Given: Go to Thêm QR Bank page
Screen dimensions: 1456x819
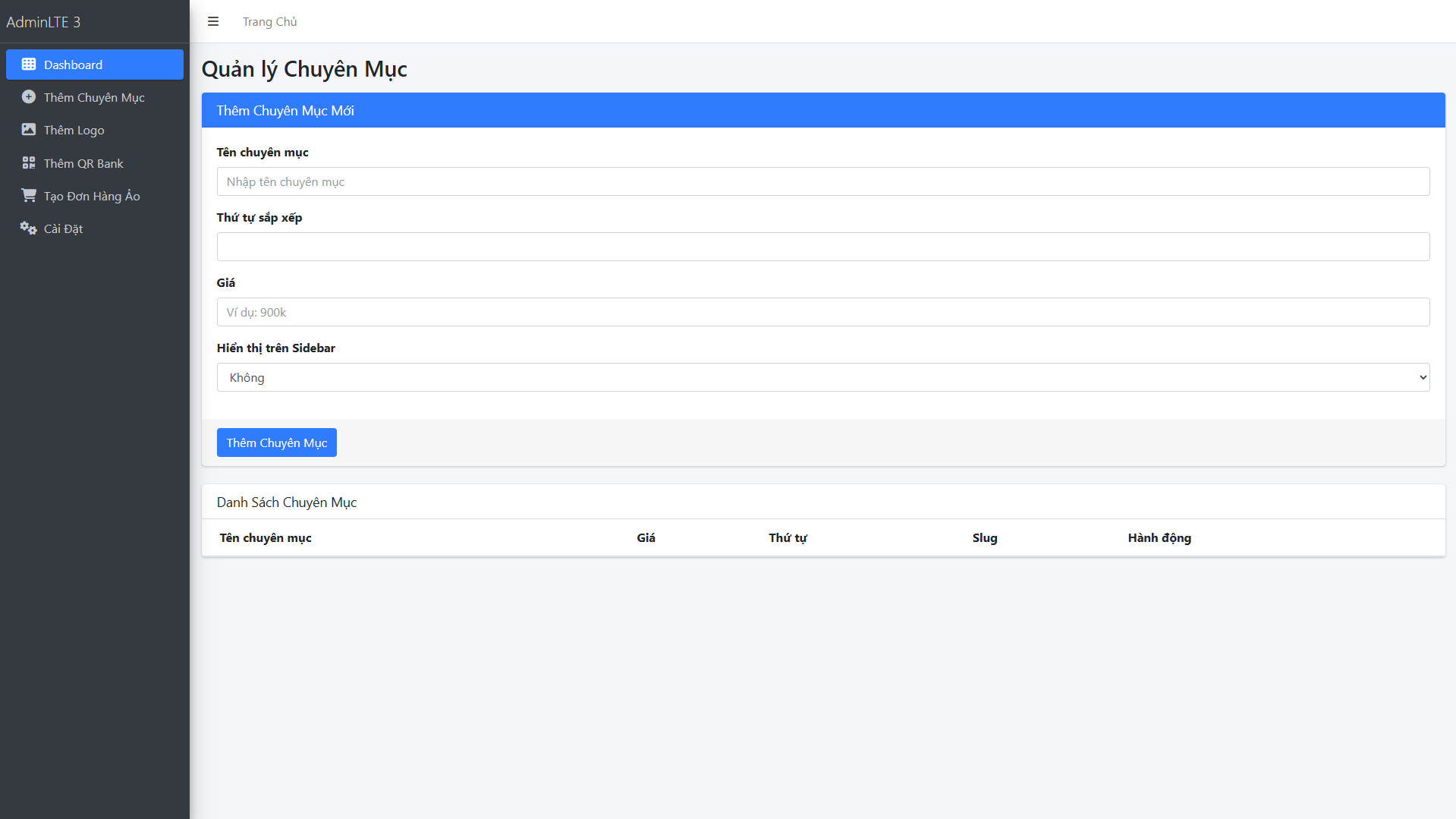Looking at the screenshot, I should 83,163.
